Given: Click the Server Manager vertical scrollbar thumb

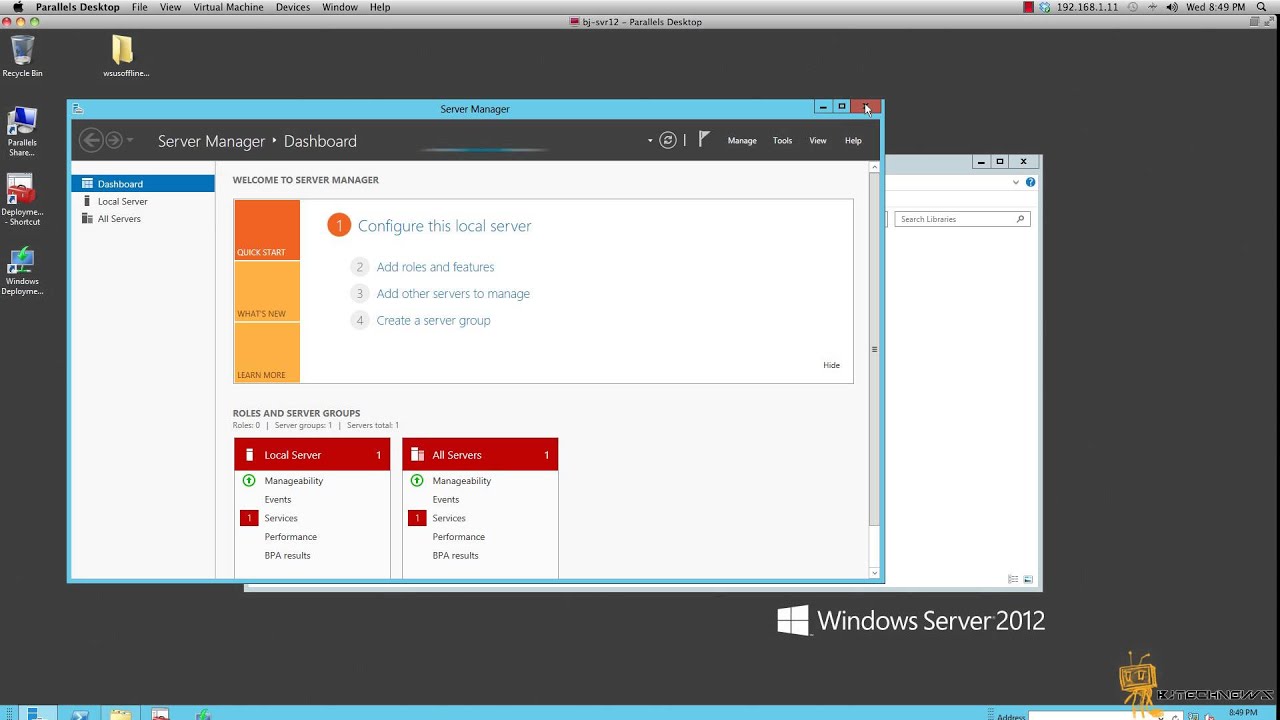Looking at the screenshot, I should [874, 349].
